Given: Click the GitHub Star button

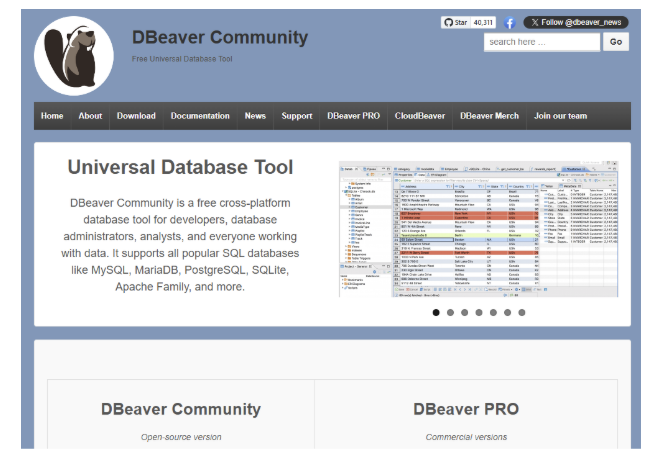Looking at the screenshot, I should click(455, 22).
